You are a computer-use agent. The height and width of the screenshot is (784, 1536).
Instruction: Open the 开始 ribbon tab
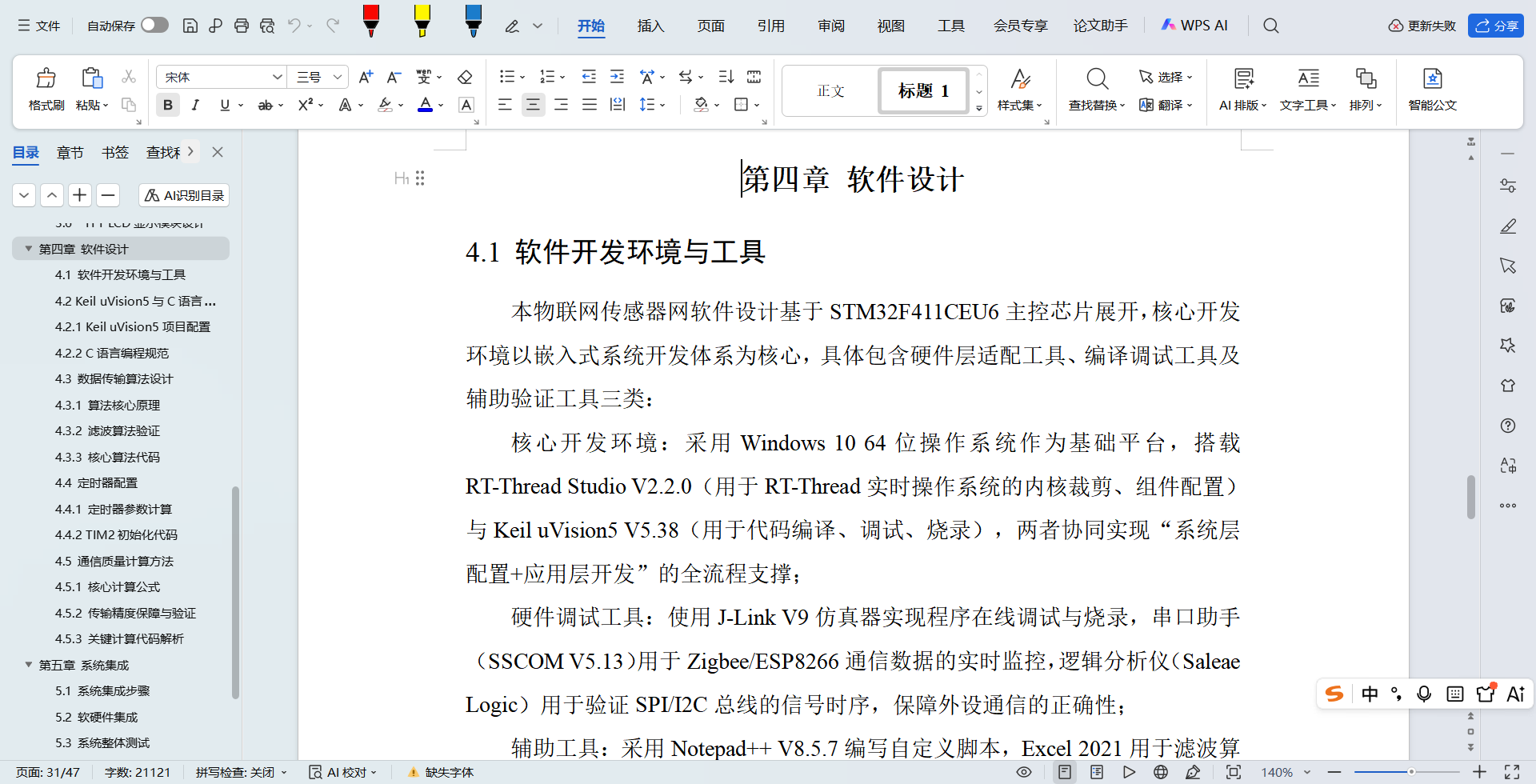591,26
